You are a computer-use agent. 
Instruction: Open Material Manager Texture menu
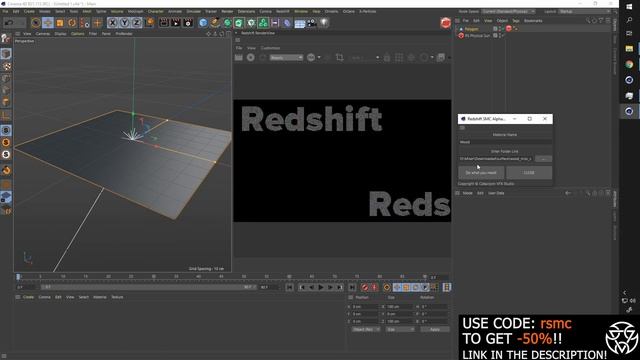(117, 297)
